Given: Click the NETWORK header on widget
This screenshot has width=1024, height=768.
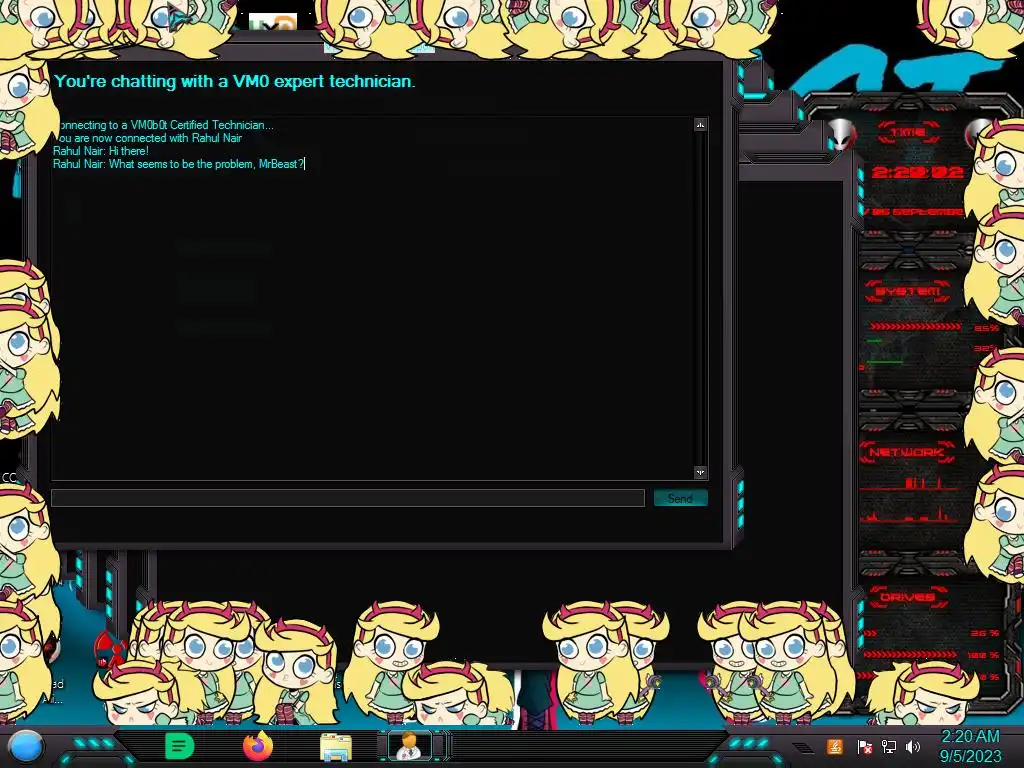Looking at the screenshot, I should [x=906, y=452].
